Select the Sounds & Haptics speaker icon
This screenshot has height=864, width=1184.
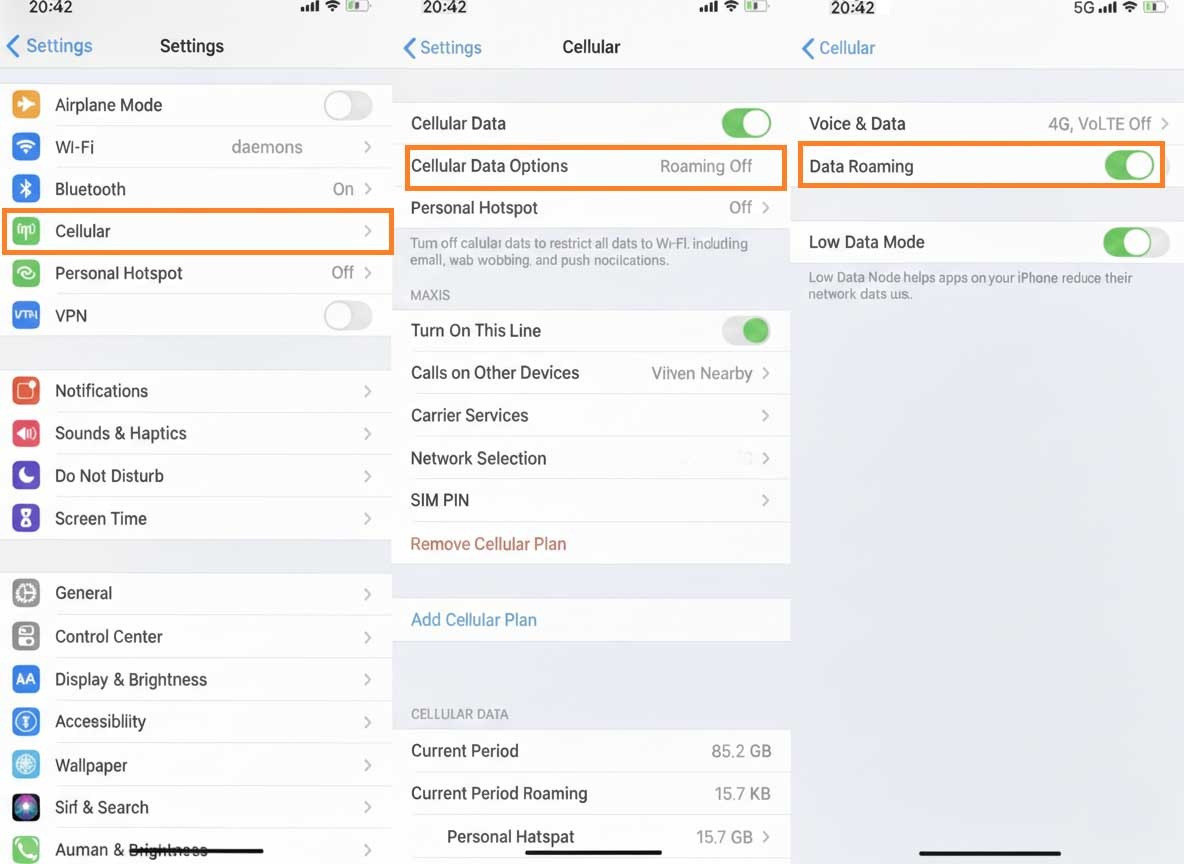(x=25, y=433)
